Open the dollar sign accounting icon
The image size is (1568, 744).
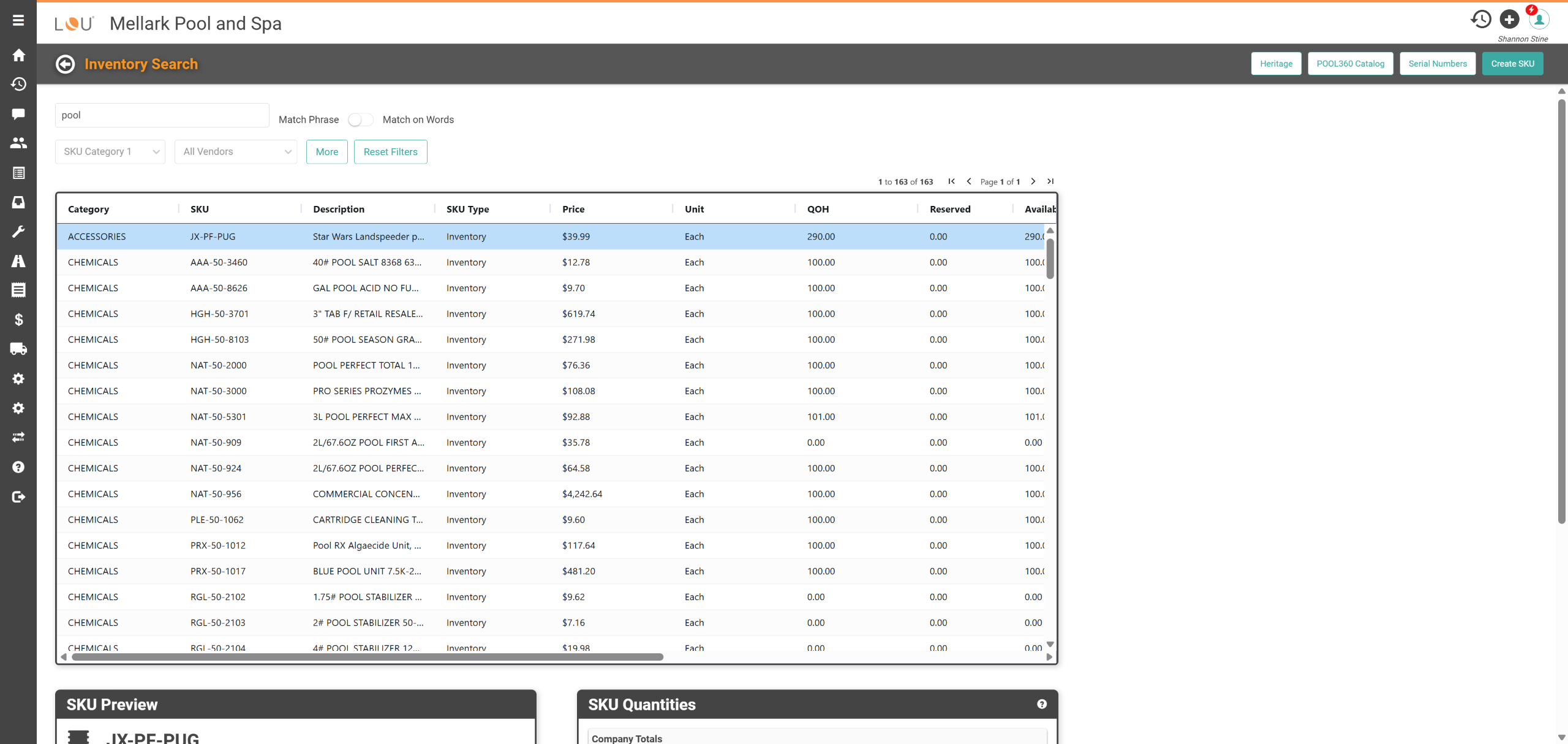pos(18,319)
